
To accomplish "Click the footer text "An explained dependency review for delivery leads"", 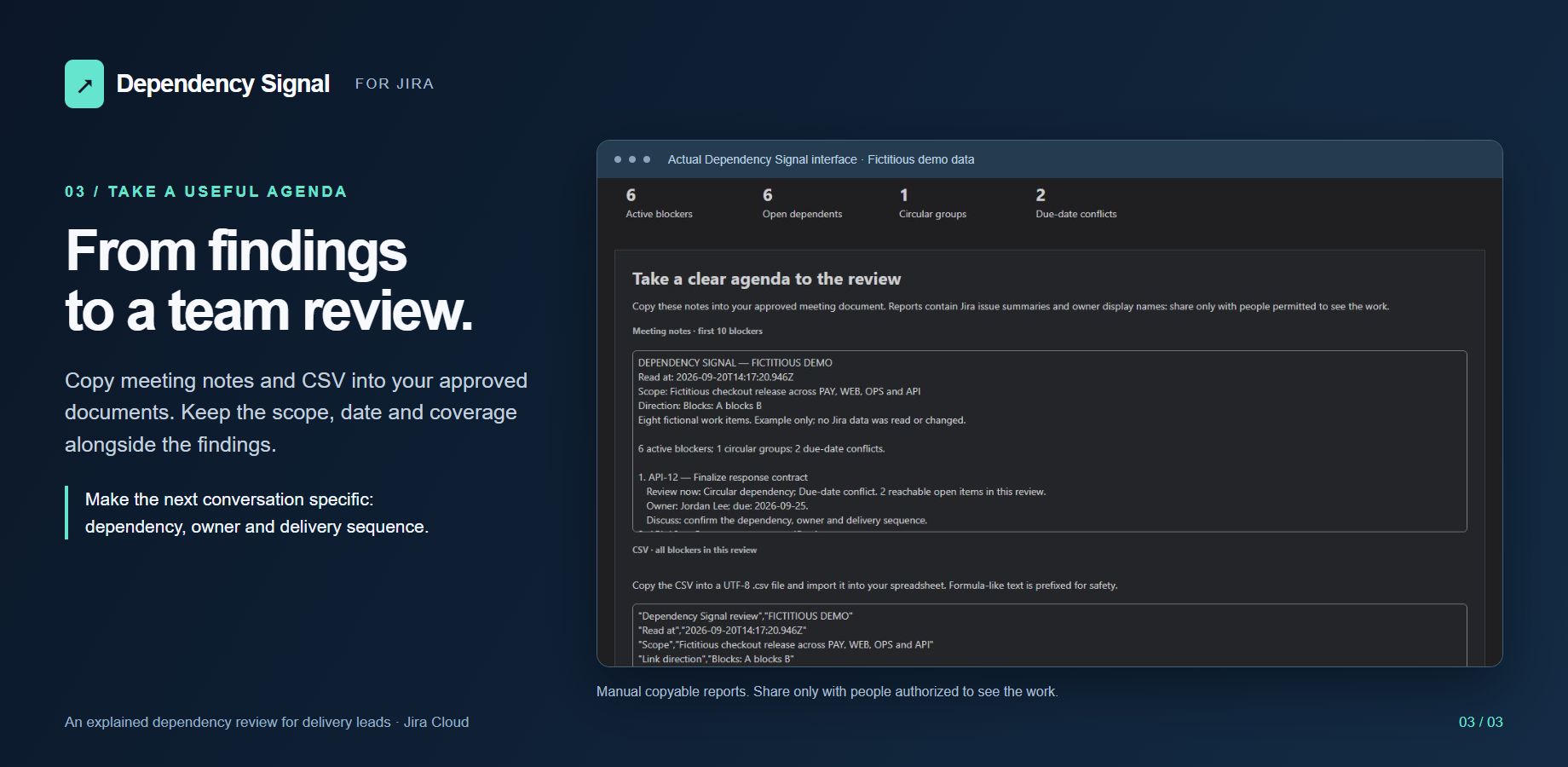I will pos(267,722).
